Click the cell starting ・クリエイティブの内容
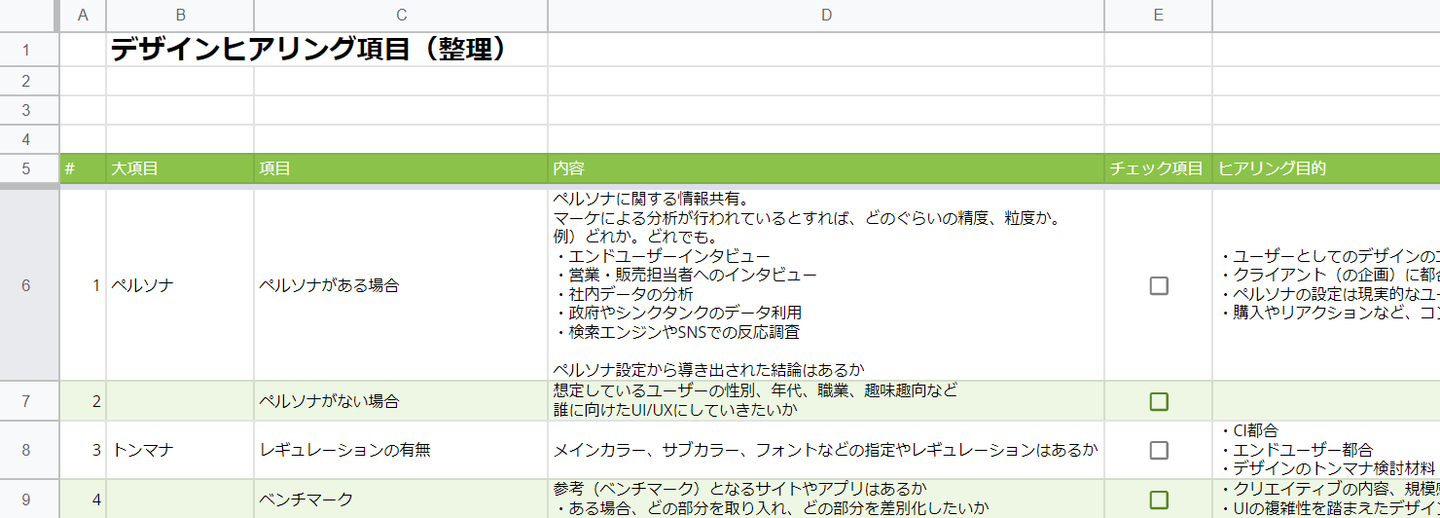The height and width of the screenshot is (518, 1440). click(x=1326, y=499)
